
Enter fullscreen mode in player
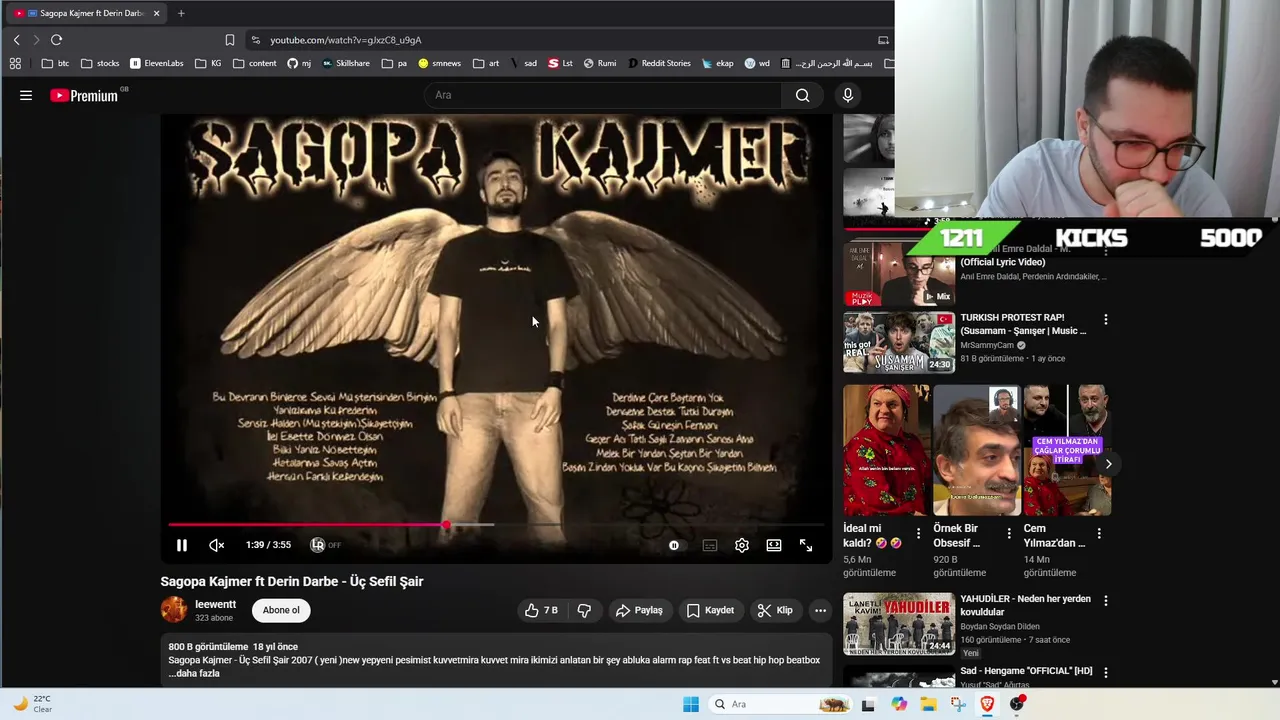(806, 545)
